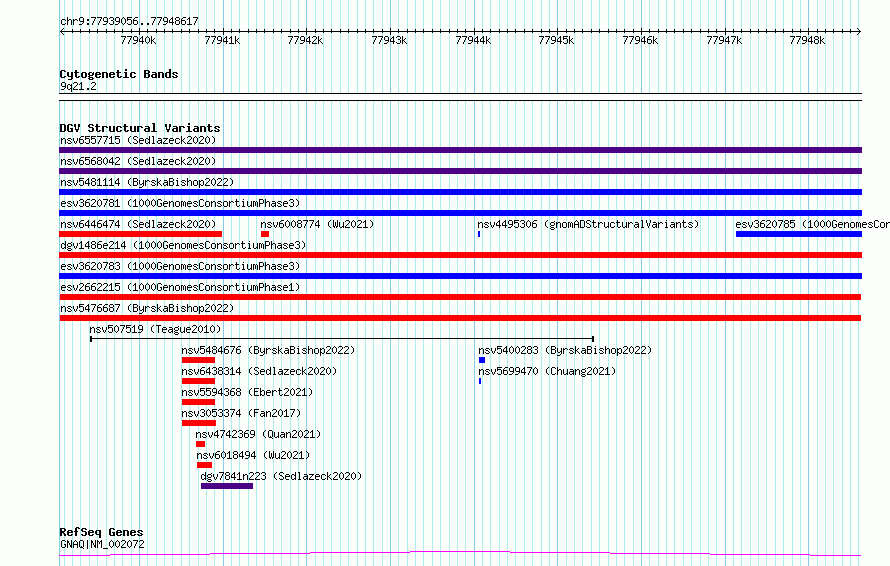This screenshot has width=890, height=566.
Task: Select the red bar under nsv5476687
Action: coord(460,318)
